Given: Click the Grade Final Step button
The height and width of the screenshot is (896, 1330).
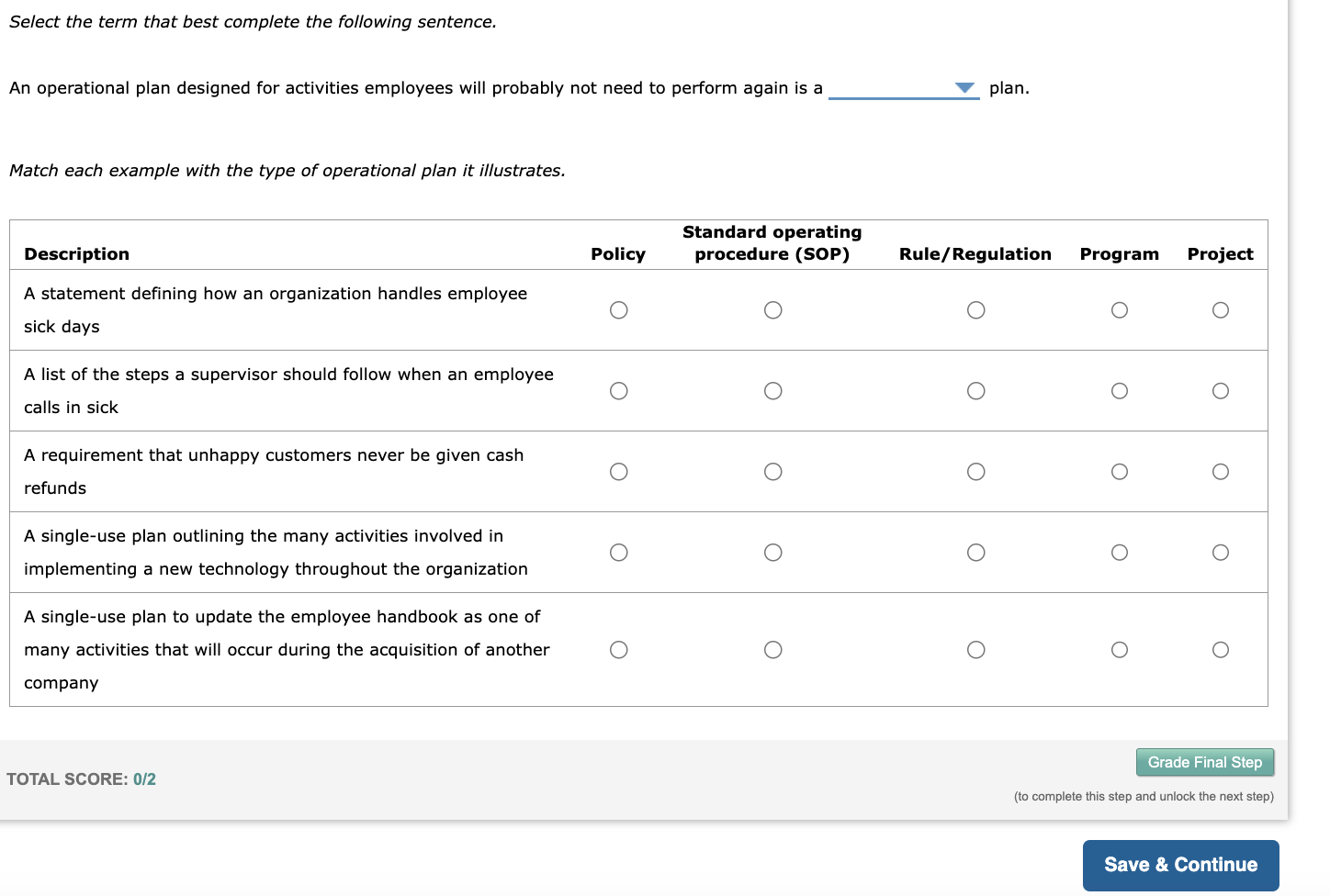Looking at the screenshot, I should [1204, 762].
